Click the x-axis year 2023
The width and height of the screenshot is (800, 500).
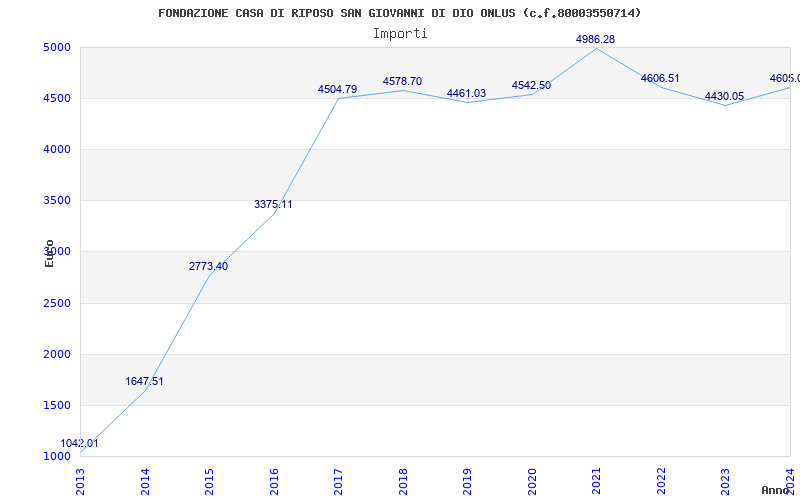click(726, 482)
